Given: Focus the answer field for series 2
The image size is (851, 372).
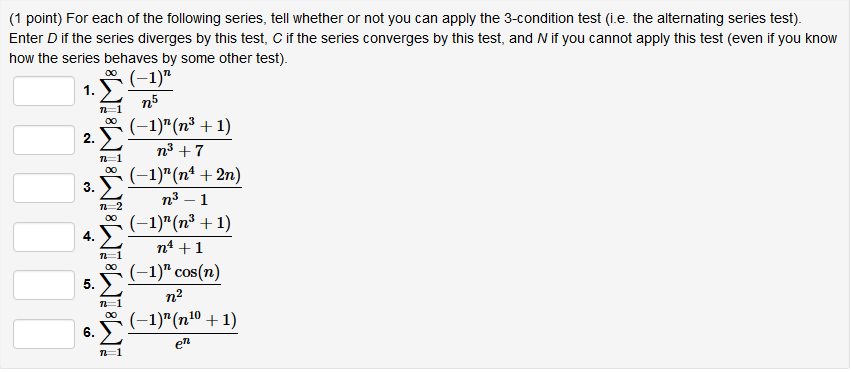Looking at the screenshot, I should point(44,140).
